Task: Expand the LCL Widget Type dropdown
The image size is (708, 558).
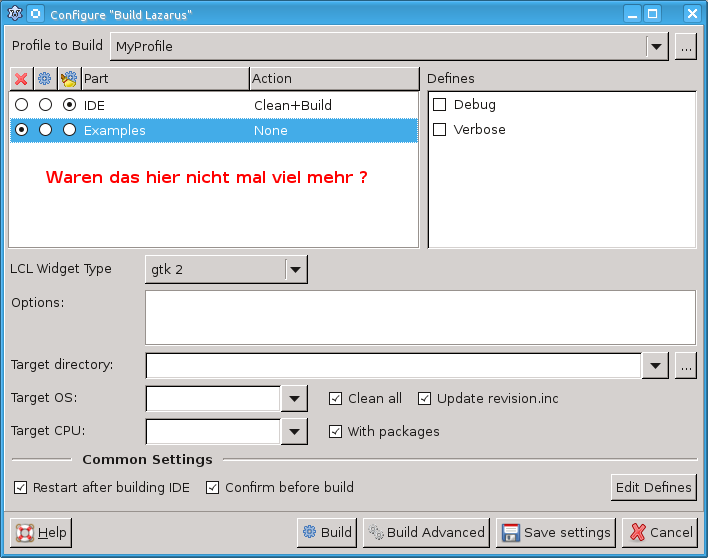Action: 295,269
